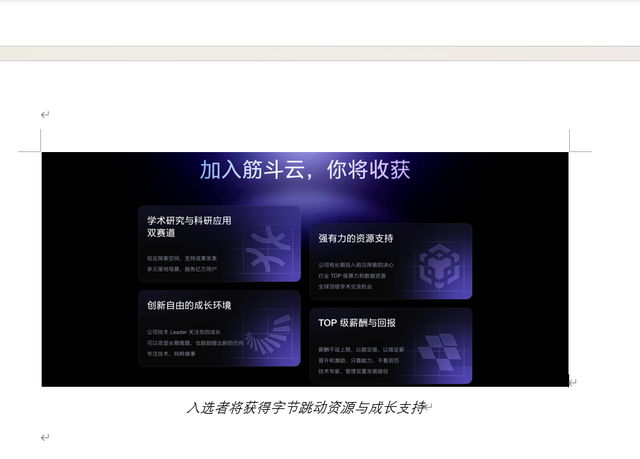The image size is (640, 459).
Task: Click the crossing-lines icon in 学术研究 card
Action: [269, 249]
